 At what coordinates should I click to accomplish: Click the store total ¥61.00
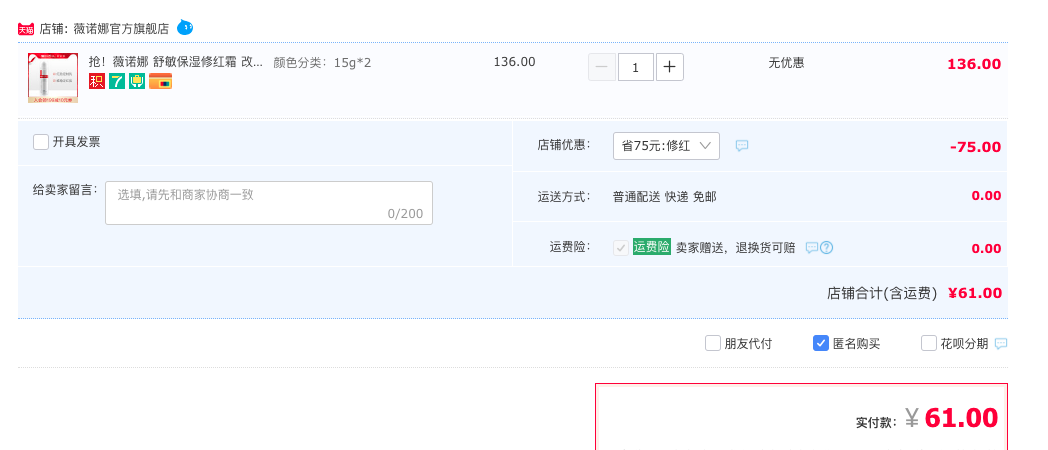[x=975, y=293]
